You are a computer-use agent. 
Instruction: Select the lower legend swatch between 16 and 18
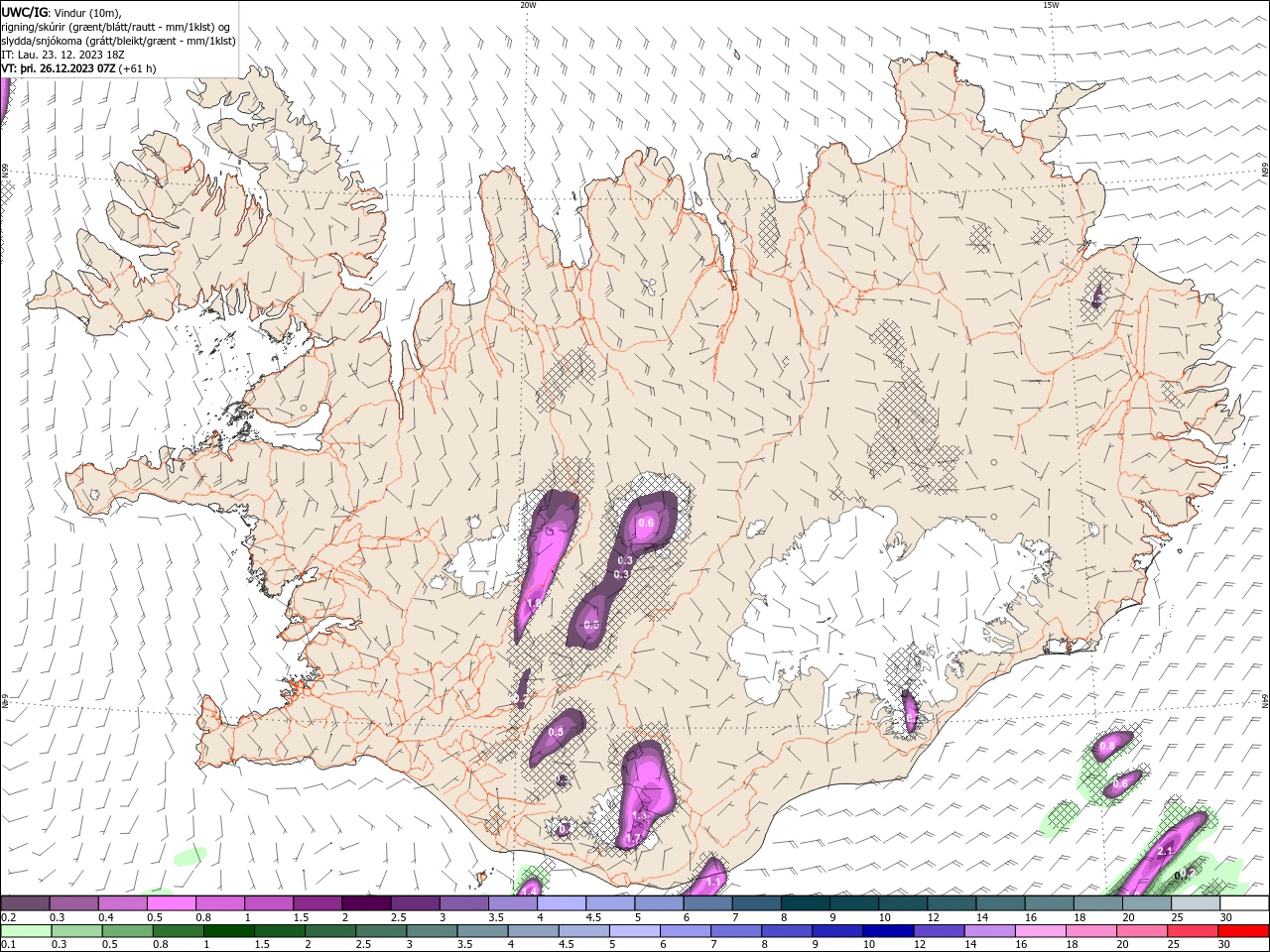(x=1041, y=931)
